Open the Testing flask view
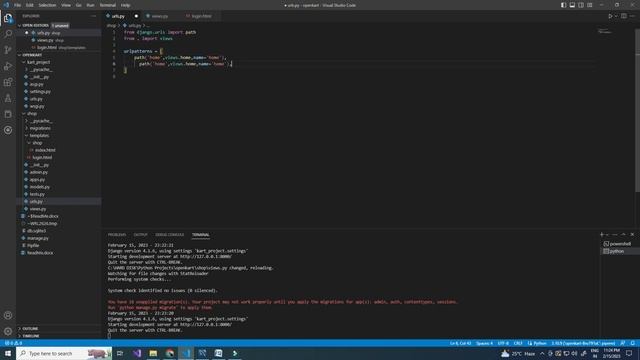The width and height of the screenshot is (640, 360). tap(8, 98)
